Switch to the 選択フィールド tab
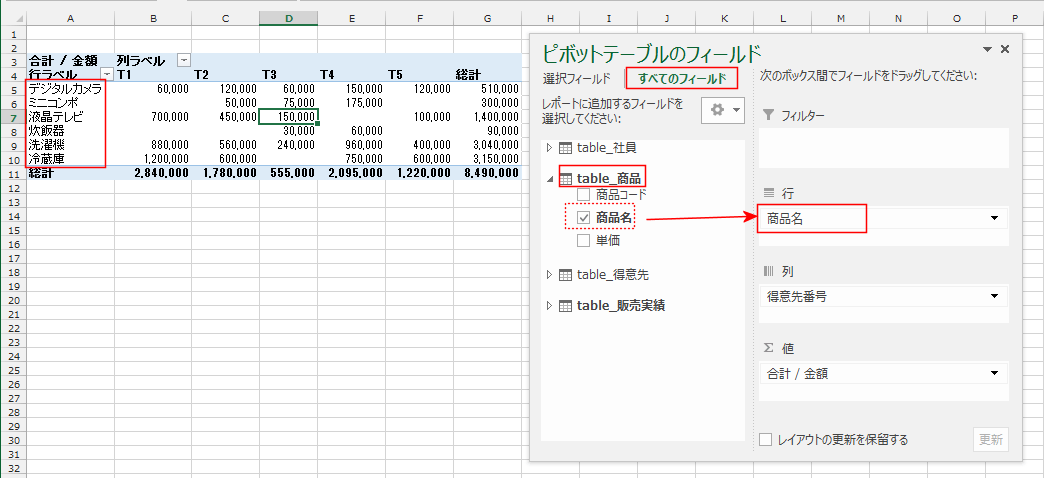This screenshot has width=1044, height=478. 577,79
